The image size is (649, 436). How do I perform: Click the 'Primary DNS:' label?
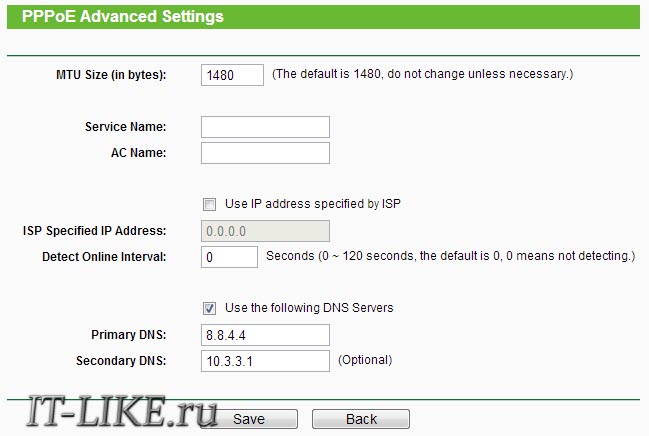click(129, 335)
